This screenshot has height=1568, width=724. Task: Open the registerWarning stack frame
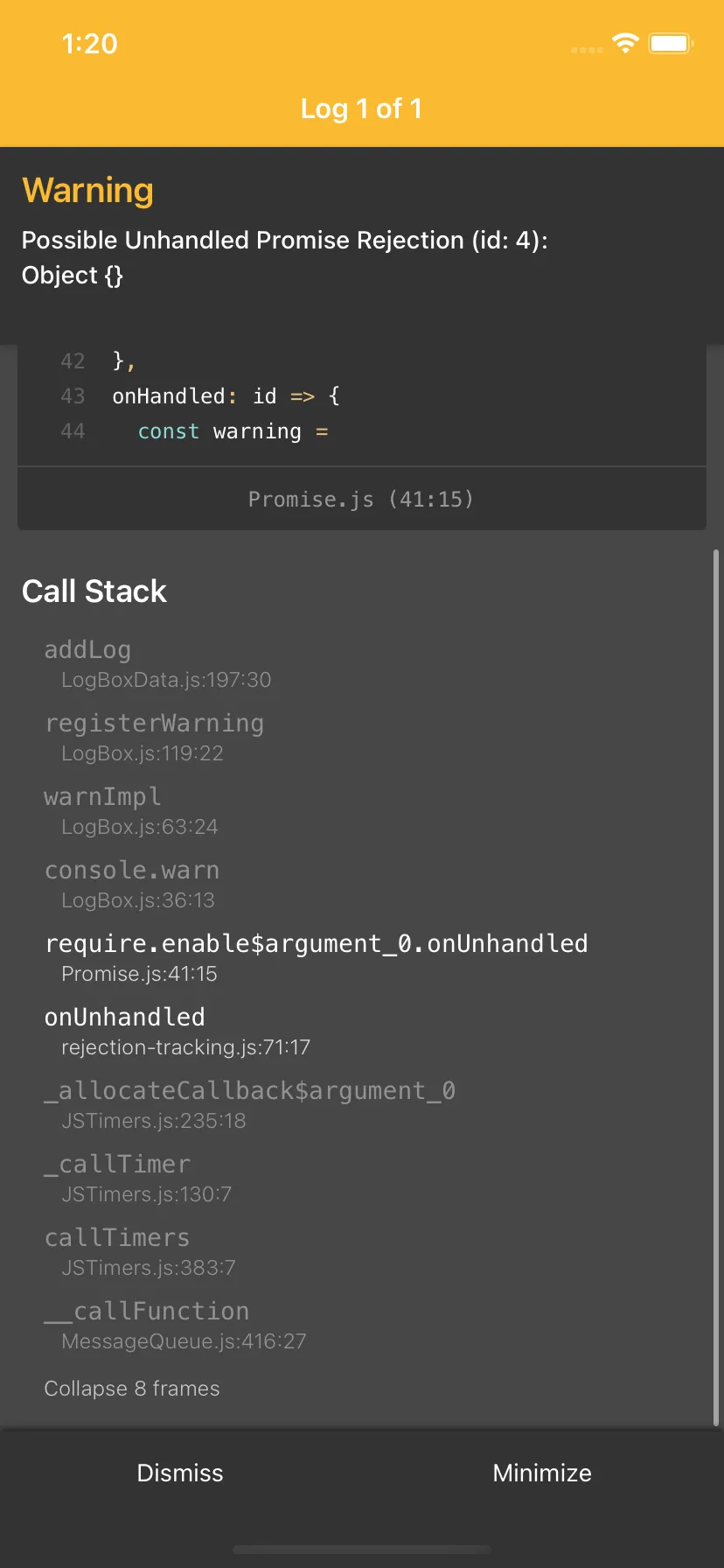point(155,737)
